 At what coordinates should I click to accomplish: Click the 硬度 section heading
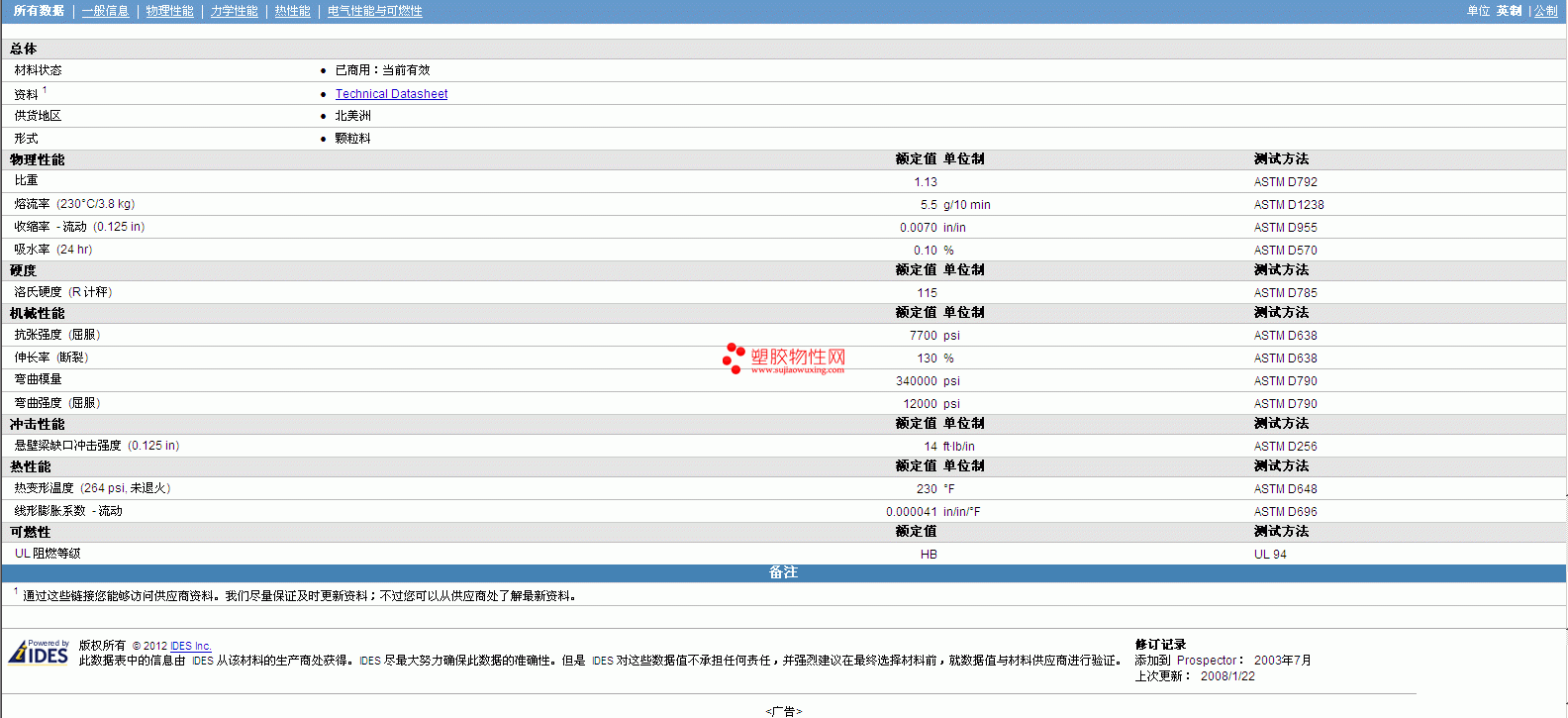[x=23, y=270]
